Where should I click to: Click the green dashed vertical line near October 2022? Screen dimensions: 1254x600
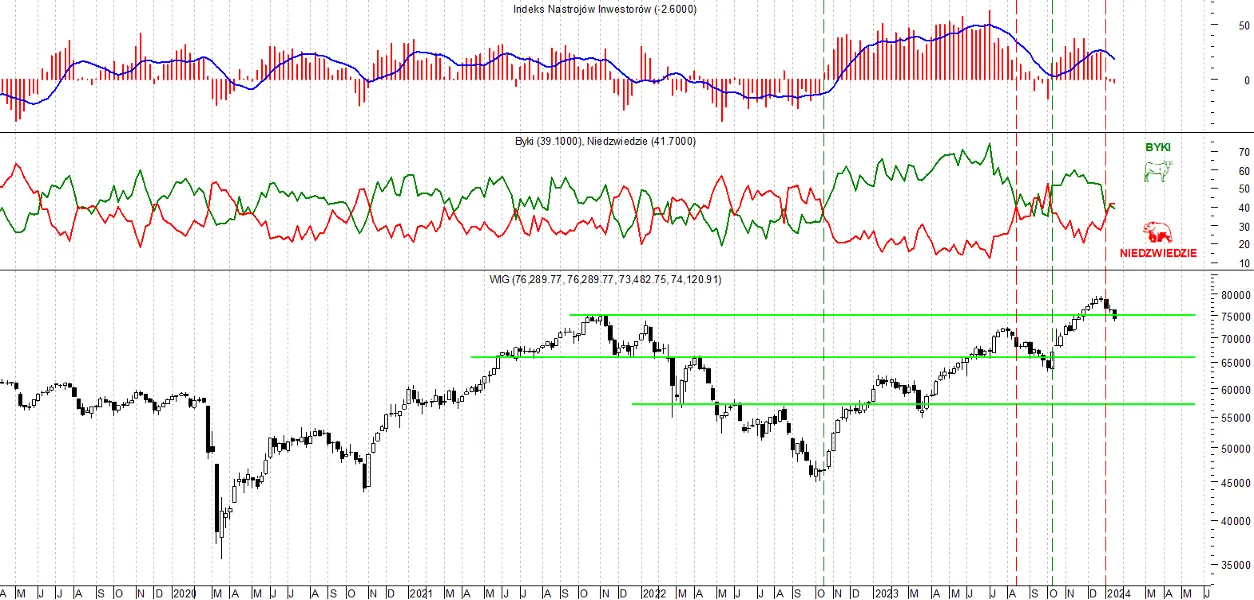click(x=823, y=300)
